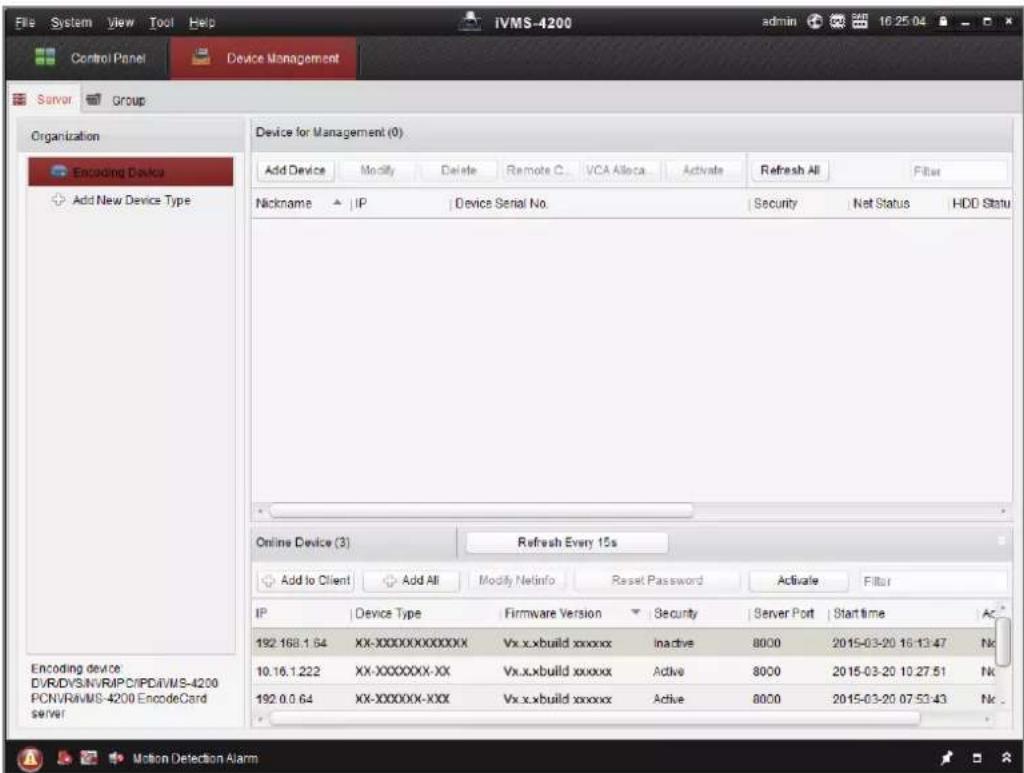This screenshot has width=1024, height=773.
Task: Select Encoding Device in Organization tree
Action: (x=131, y=172)
